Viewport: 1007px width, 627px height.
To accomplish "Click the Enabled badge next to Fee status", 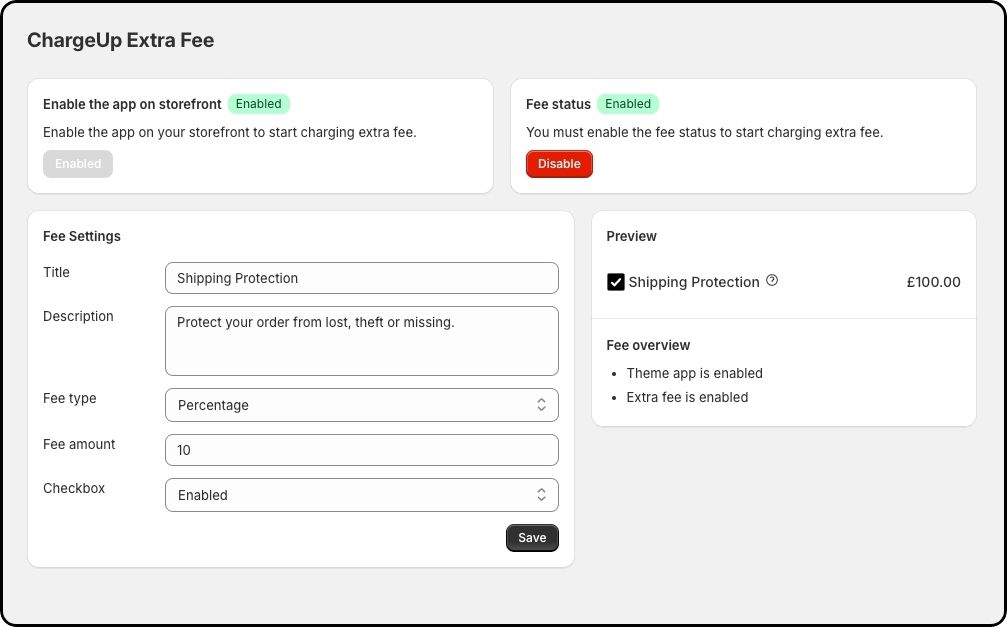I will click(628, 103).
